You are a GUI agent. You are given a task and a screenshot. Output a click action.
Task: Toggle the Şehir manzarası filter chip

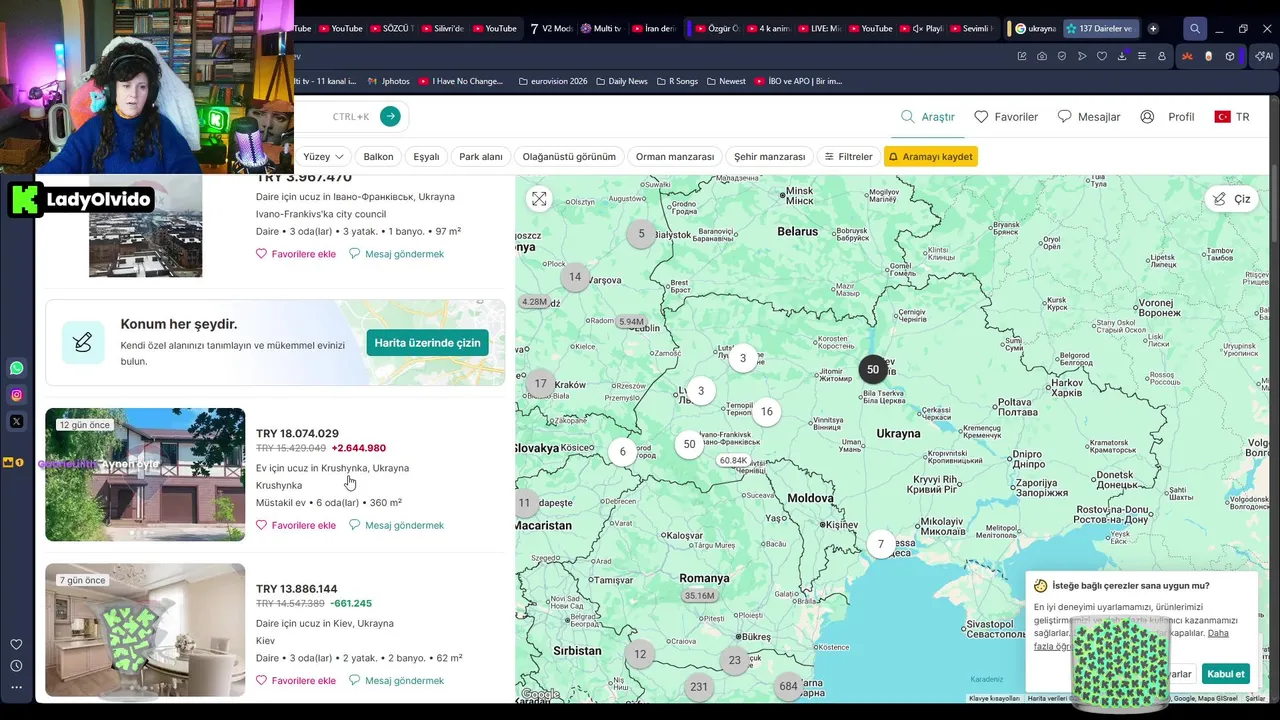(x=769, y=156)
